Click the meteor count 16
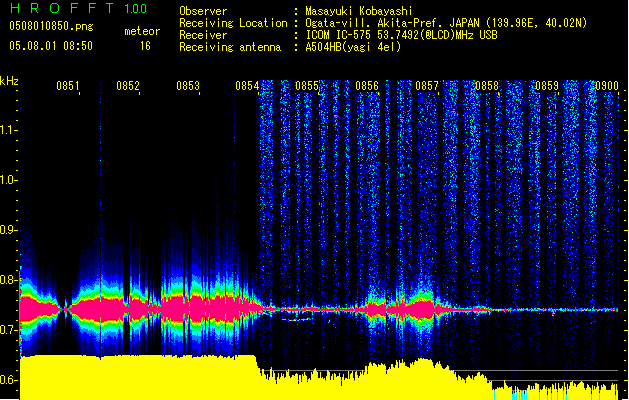This screenshot has height=400, width=629. [x=145, y=46]
